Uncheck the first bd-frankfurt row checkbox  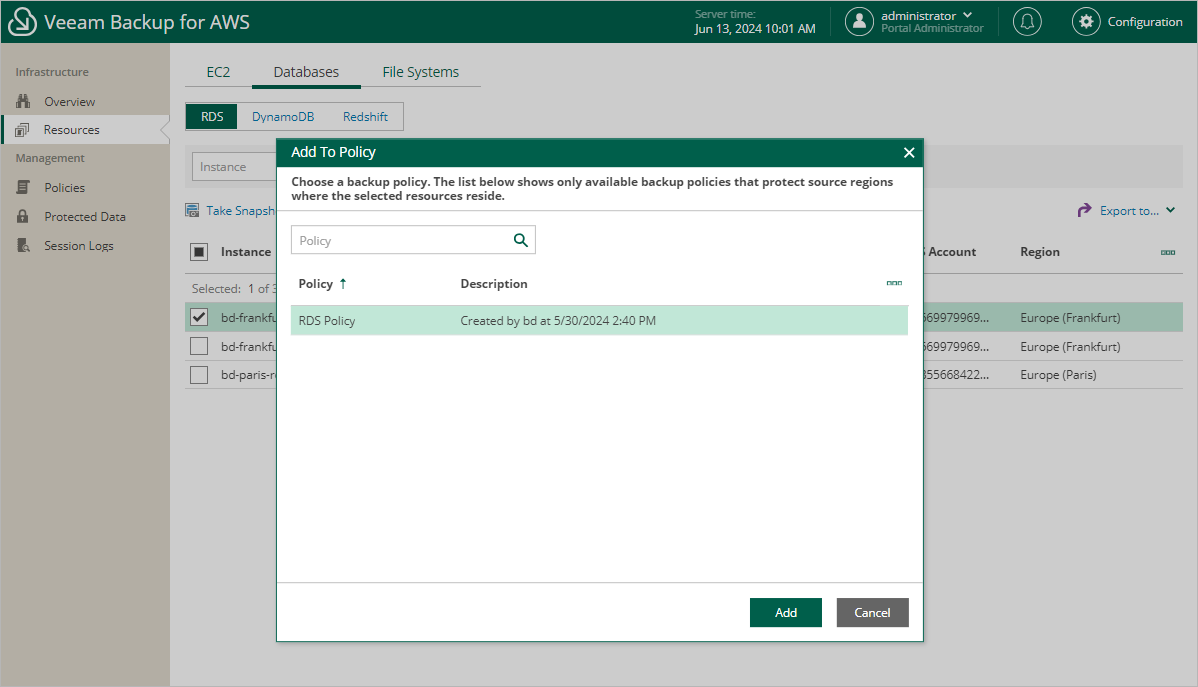coord(199,317)
